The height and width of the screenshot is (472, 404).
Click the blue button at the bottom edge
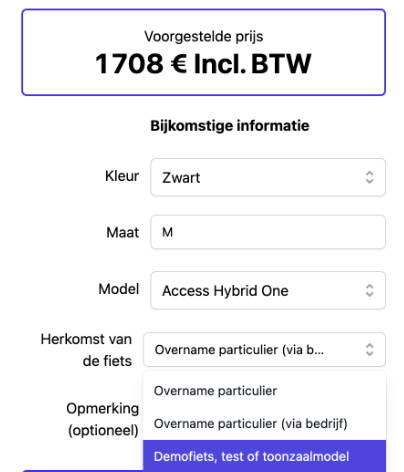tap(83, 471)
